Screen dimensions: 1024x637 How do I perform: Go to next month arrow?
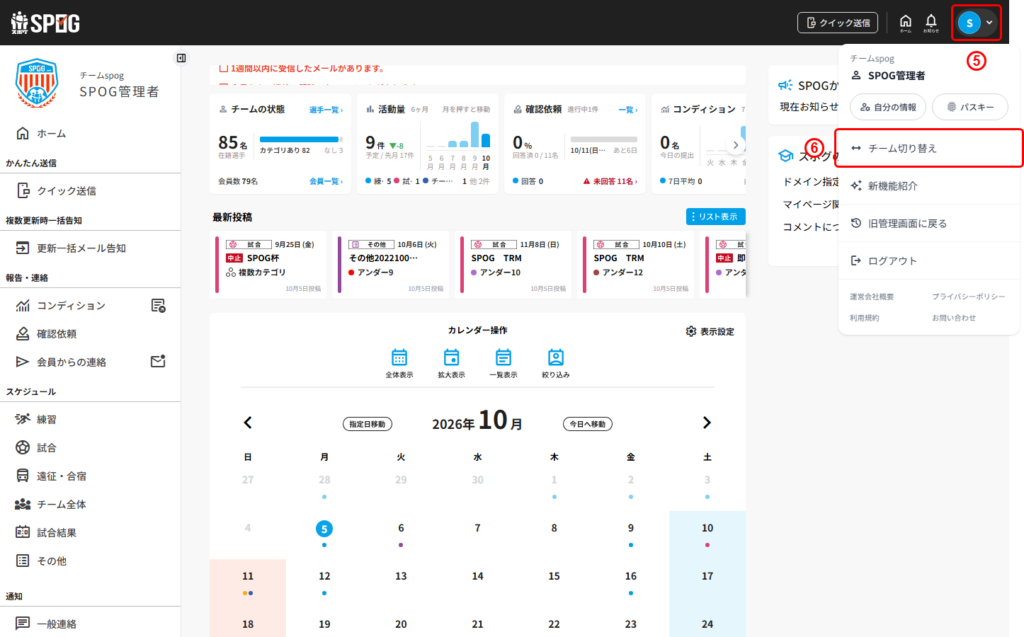tap(707, 423)
